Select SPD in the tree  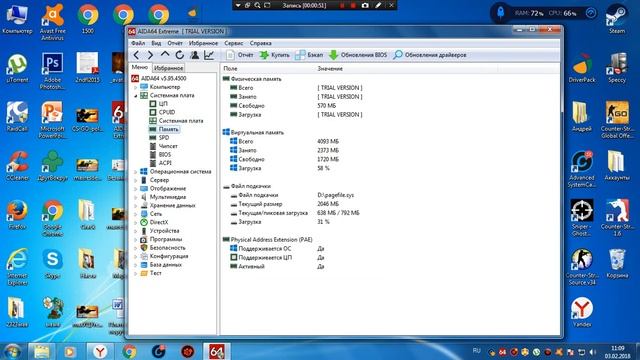point(159,138)
